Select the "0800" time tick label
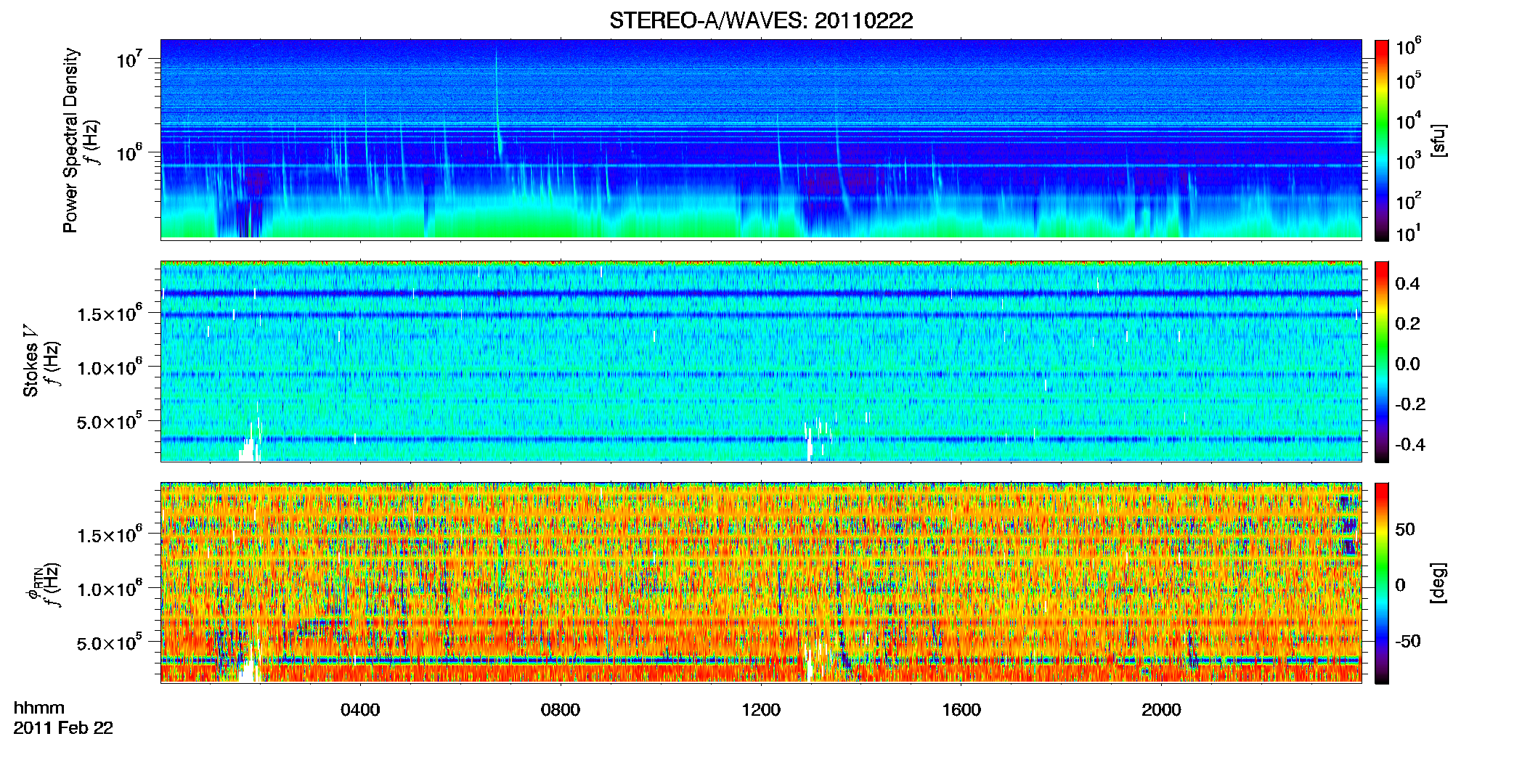 point(561,710)
